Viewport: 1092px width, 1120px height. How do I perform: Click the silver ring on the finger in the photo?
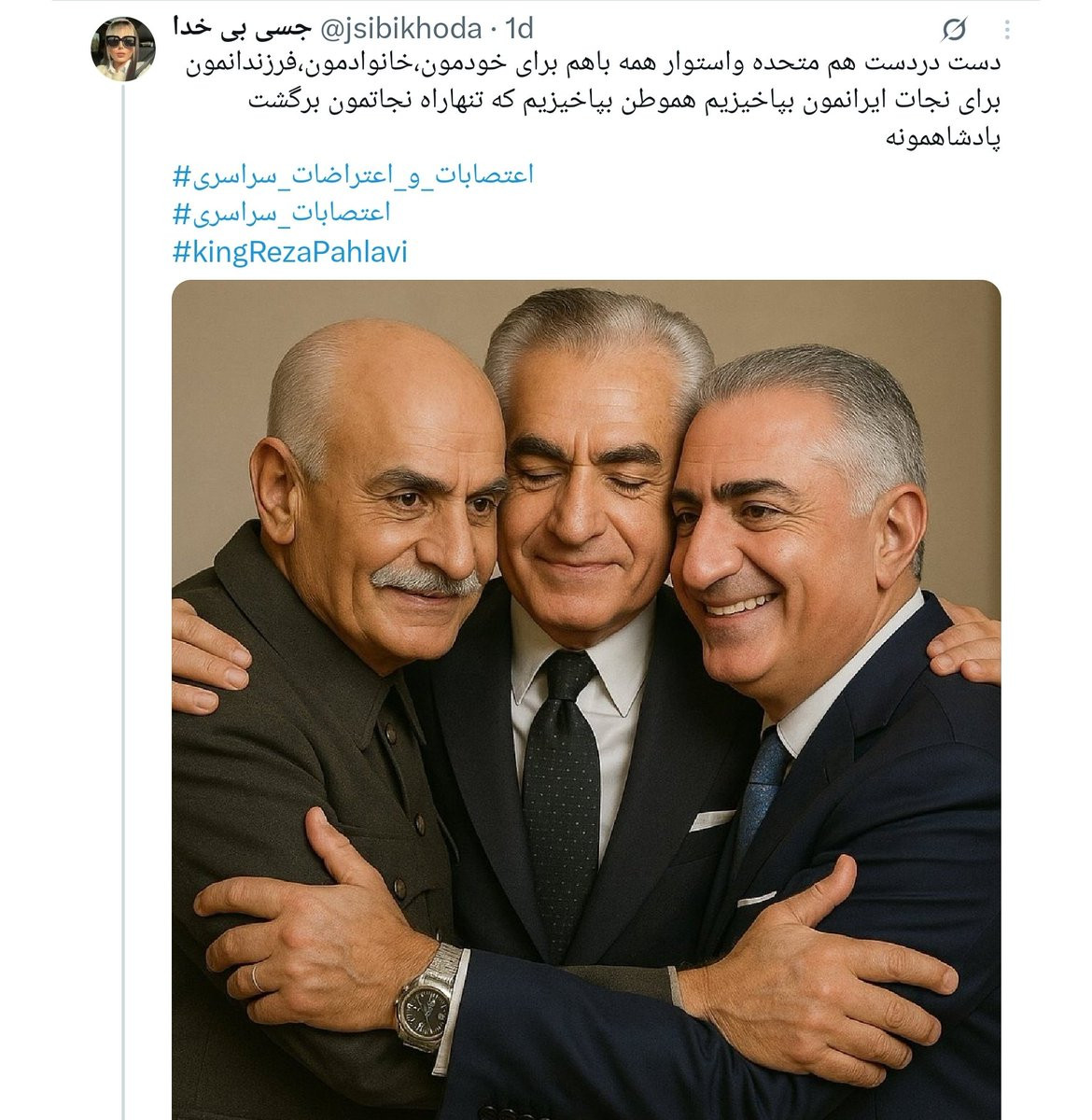[x=256, y=977]
